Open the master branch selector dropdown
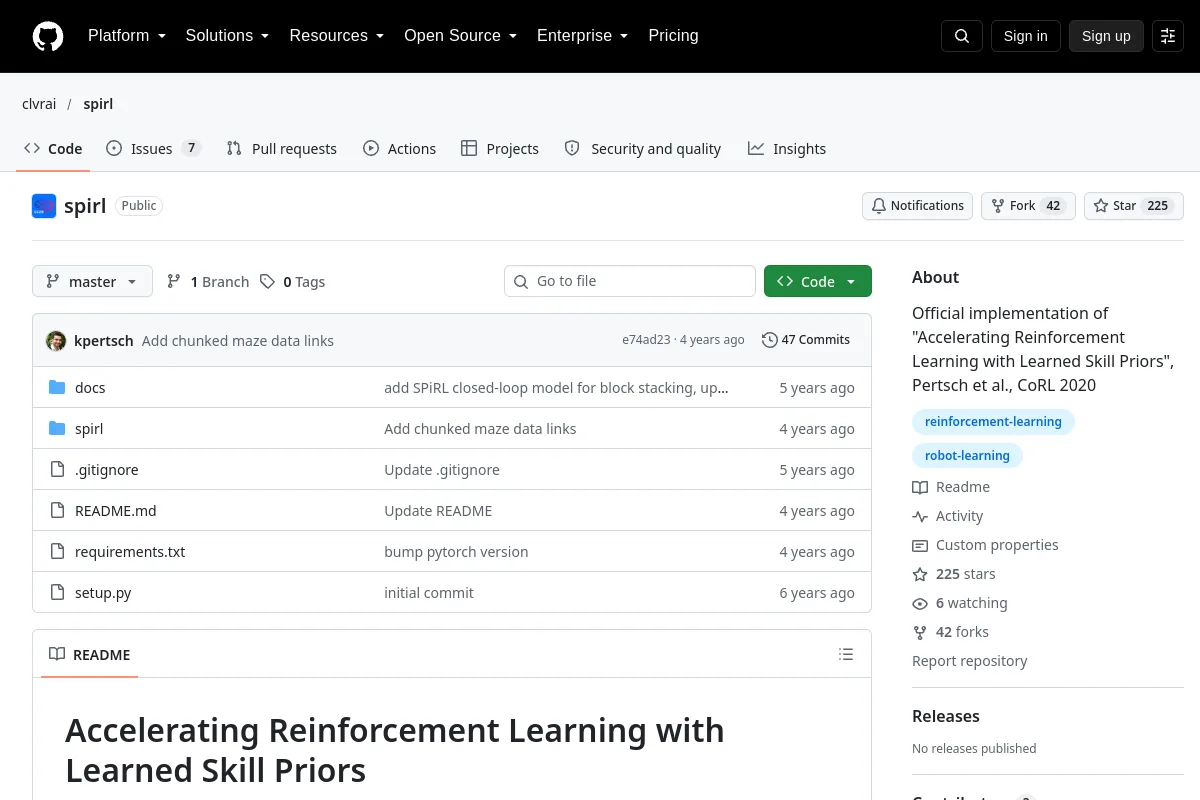This screenshot has height=800, width=1200. coord(92,282)
